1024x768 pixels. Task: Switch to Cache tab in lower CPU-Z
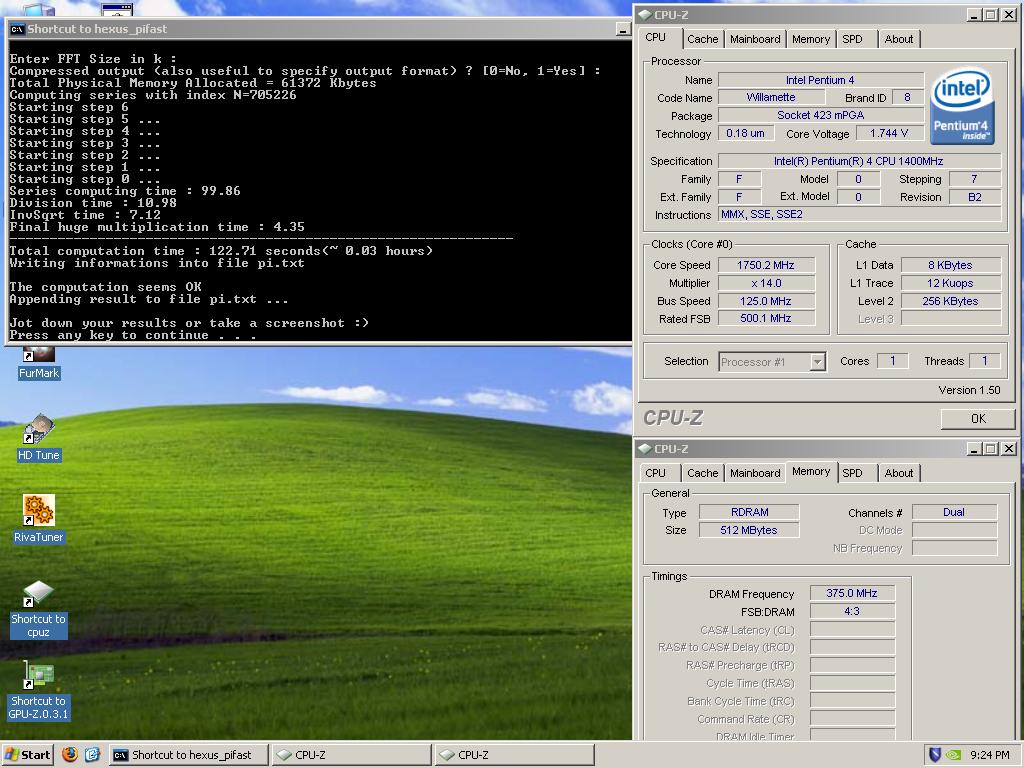click(x=702, y=473)
